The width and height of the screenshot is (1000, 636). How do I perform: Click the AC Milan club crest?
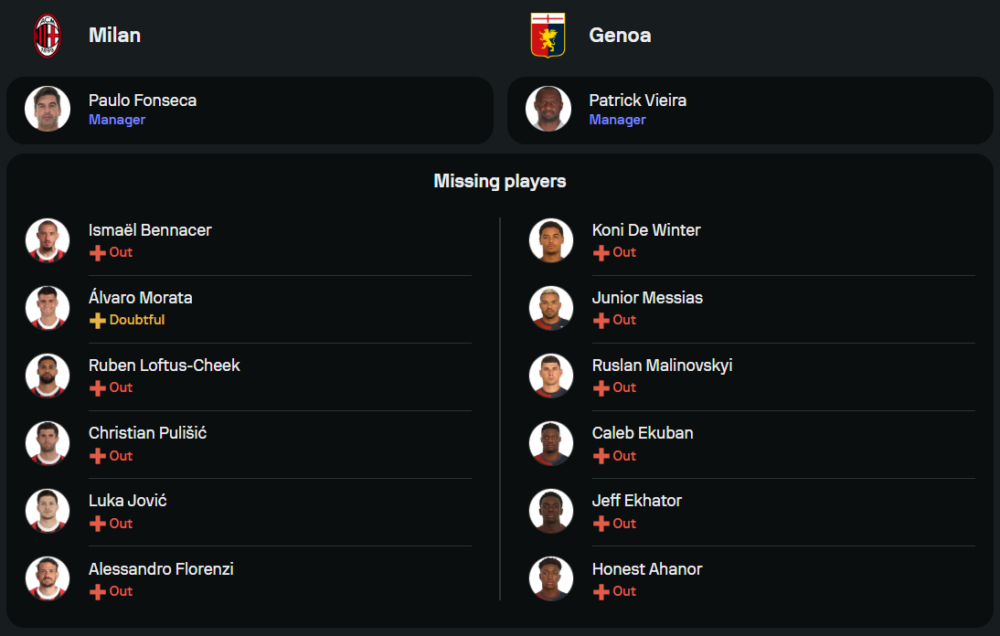47,35
